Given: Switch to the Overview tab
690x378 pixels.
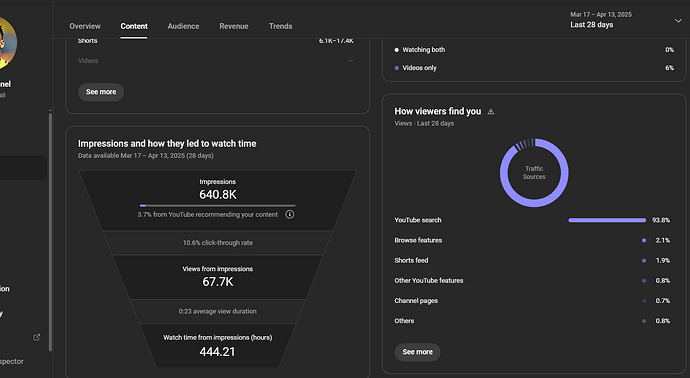Looking at the screenshot, I should [85, 26].
